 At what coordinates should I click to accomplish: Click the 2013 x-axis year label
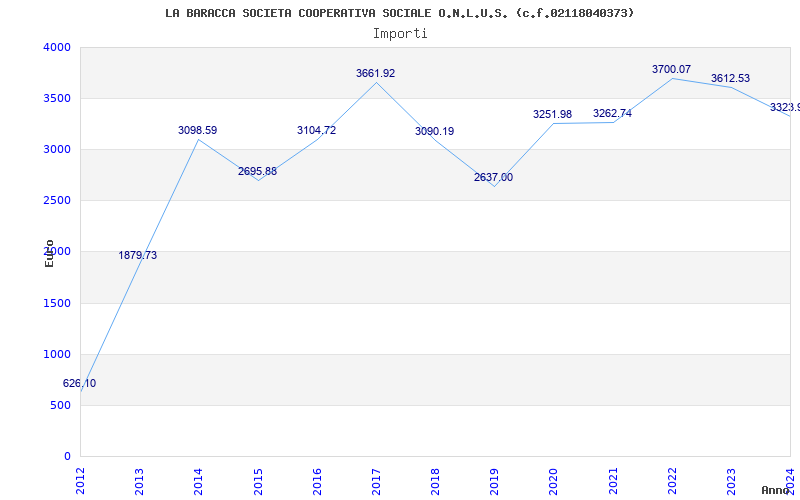(139, 481)
